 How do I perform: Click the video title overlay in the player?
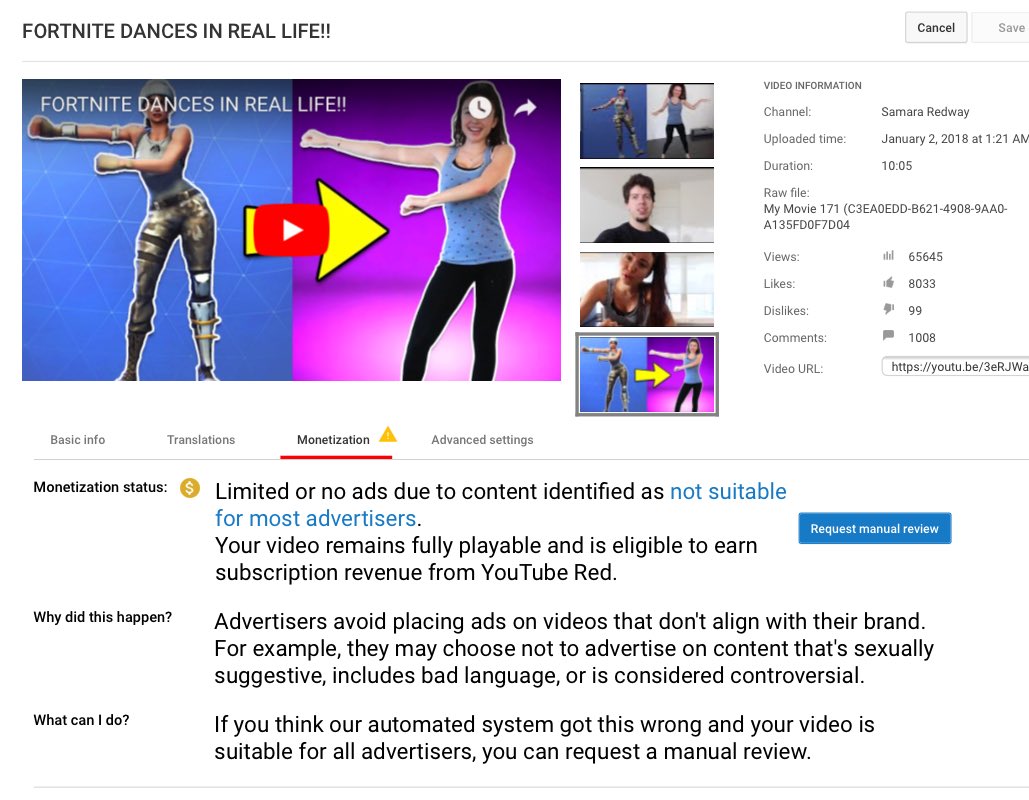pyautogui.click(x=193, y=104)
